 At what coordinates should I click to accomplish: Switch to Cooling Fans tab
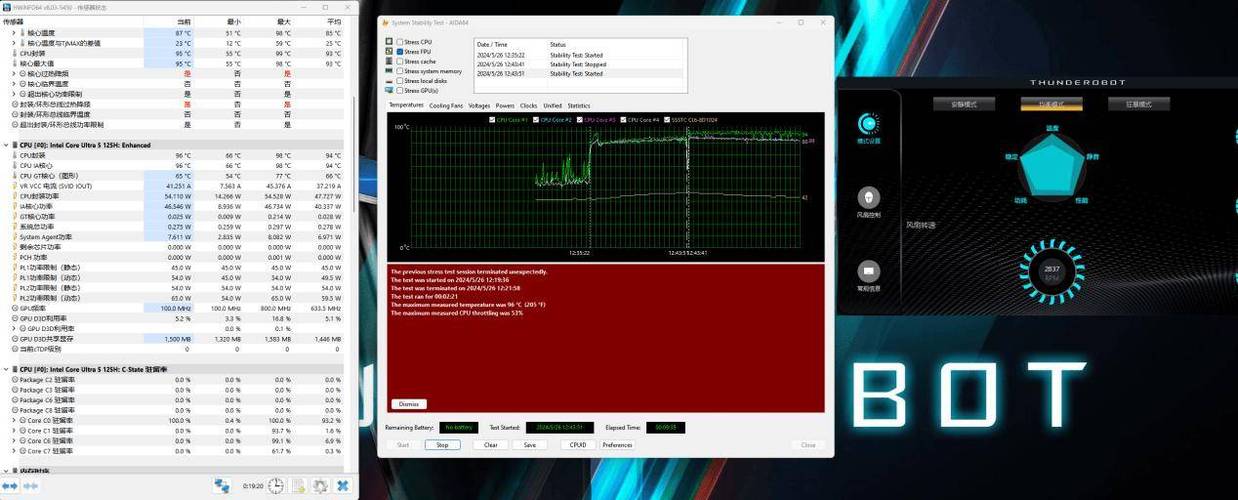coord(446,105)
